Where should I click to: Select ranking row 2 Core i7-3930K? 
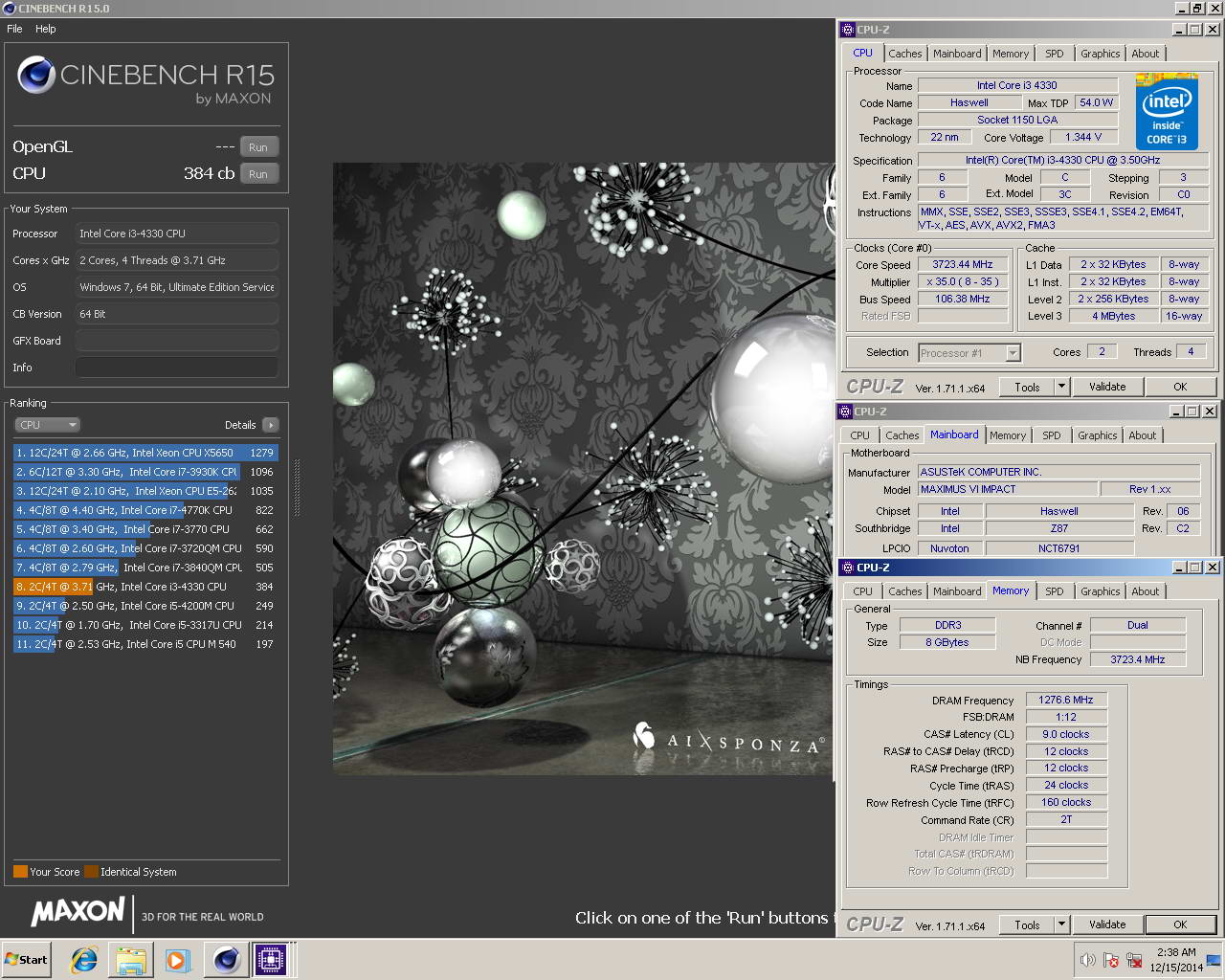coord(145,472)
